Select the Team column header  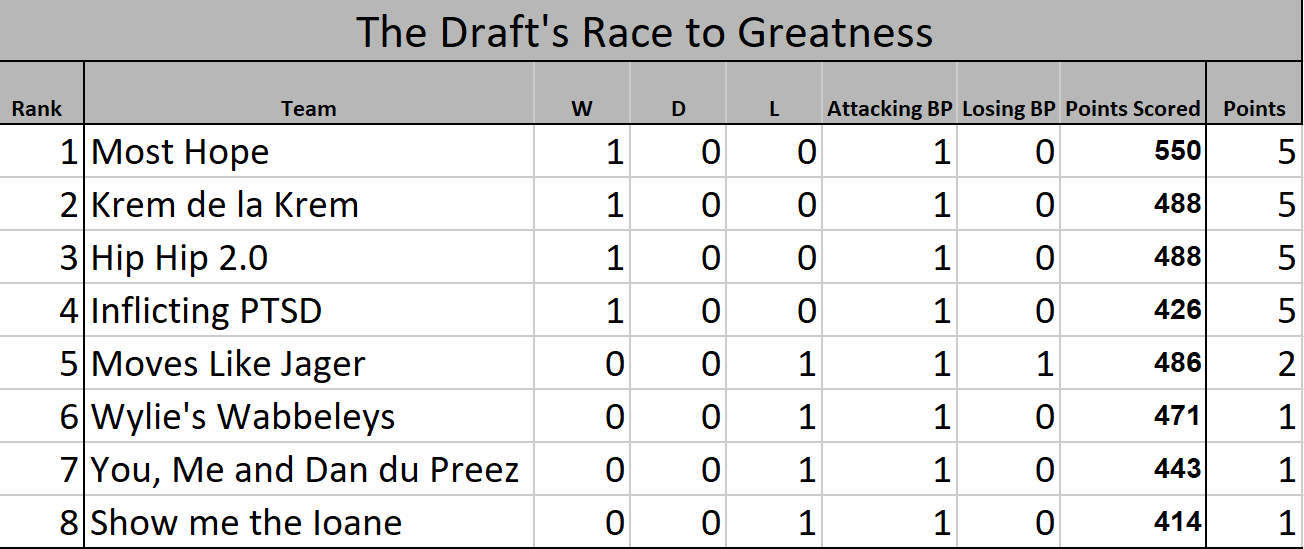click(x=308, y=109)
